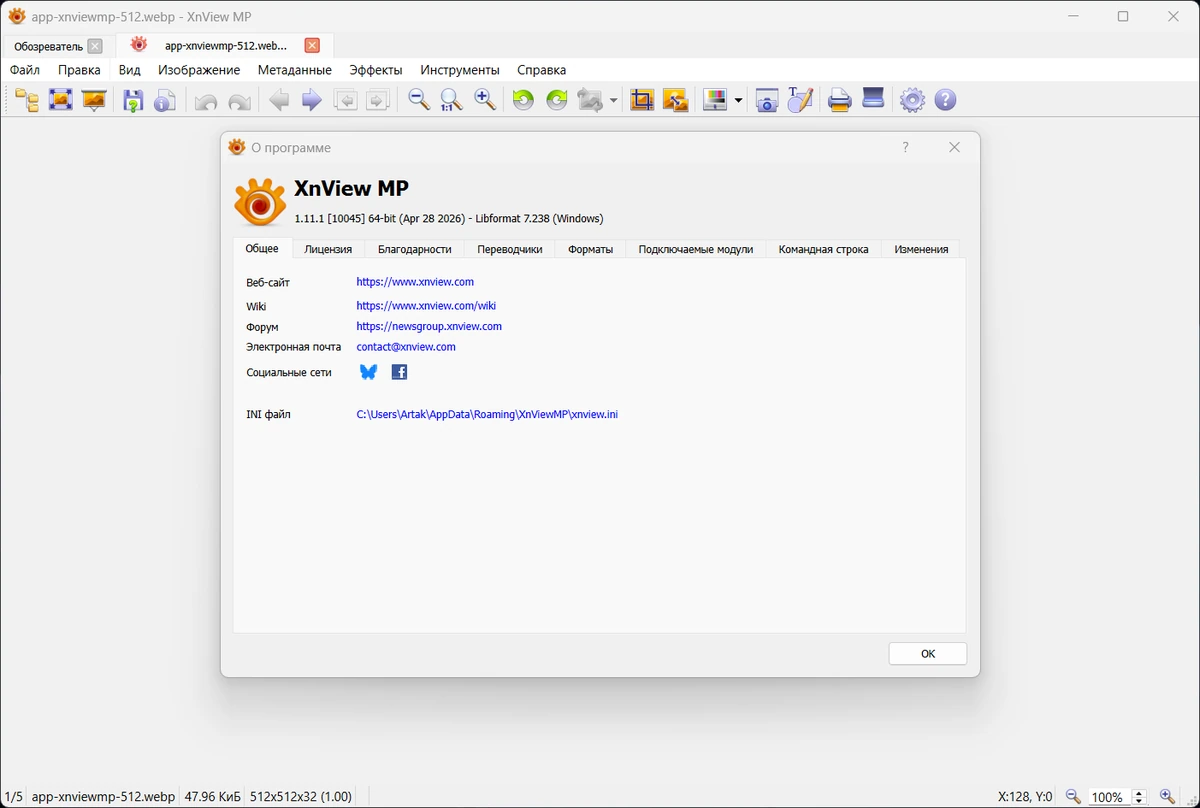Click the contact@xnview.com email link
Image resolution: width=1200 pixels, height=808 pixels.
[406, 347]
